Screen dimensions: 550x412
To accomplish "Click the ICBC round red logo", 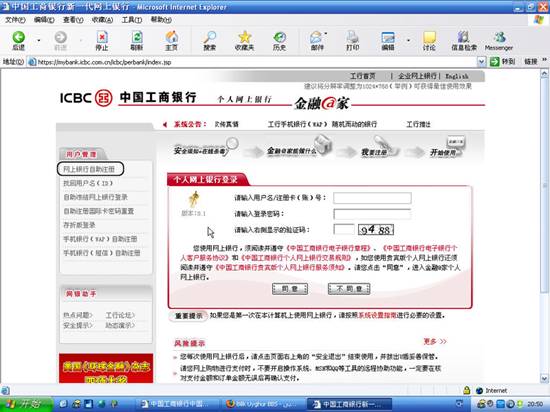I will coord(104,98).
